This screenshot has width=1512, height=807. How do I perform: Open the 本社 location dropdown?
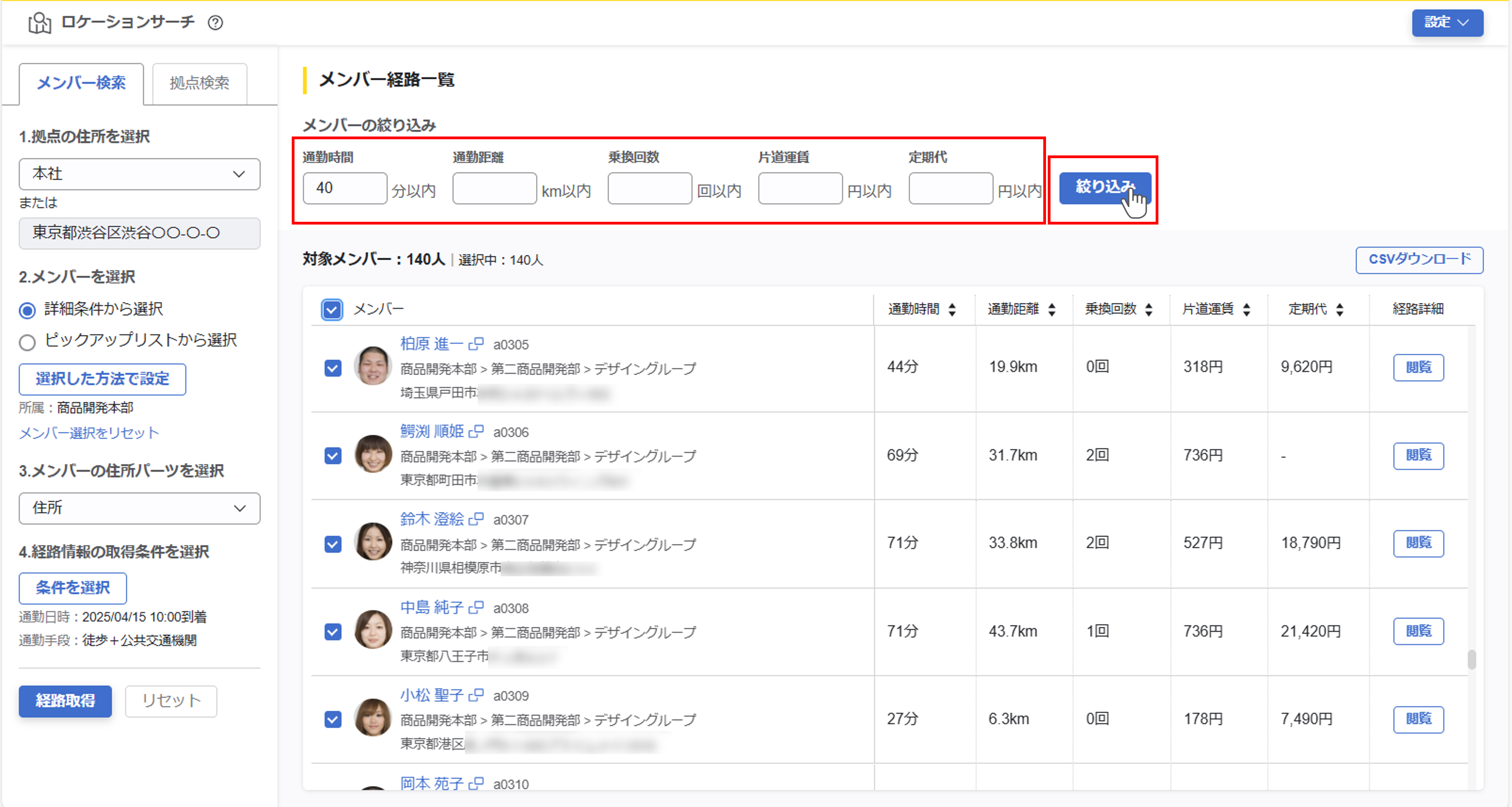tap(139, 174)
